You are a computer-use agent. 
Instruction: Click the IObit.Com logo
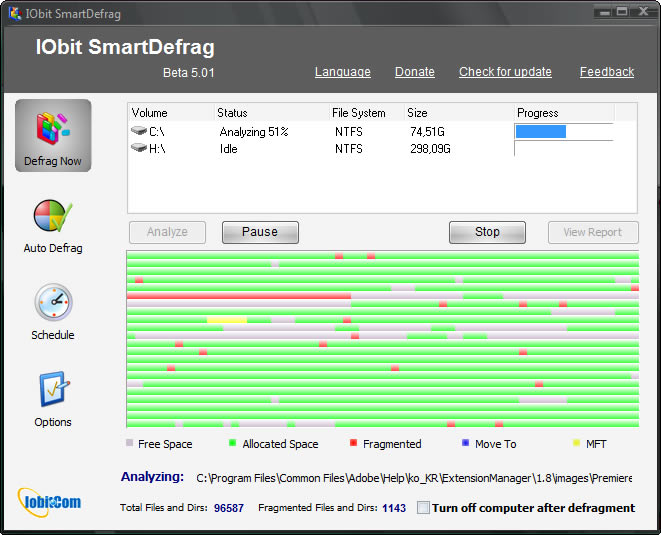49,501
